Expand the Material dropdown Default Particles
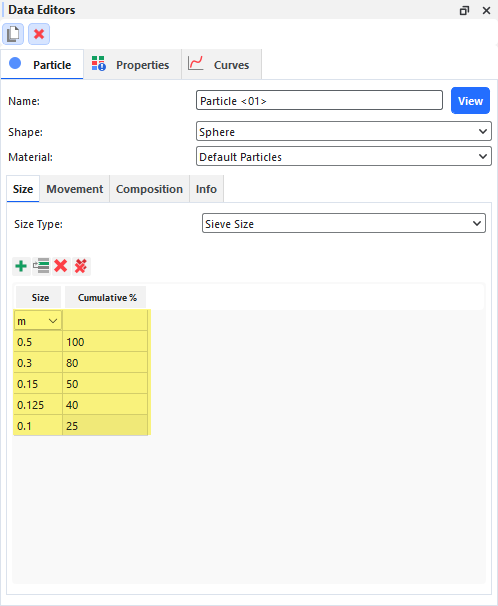 tap(344, 157)
